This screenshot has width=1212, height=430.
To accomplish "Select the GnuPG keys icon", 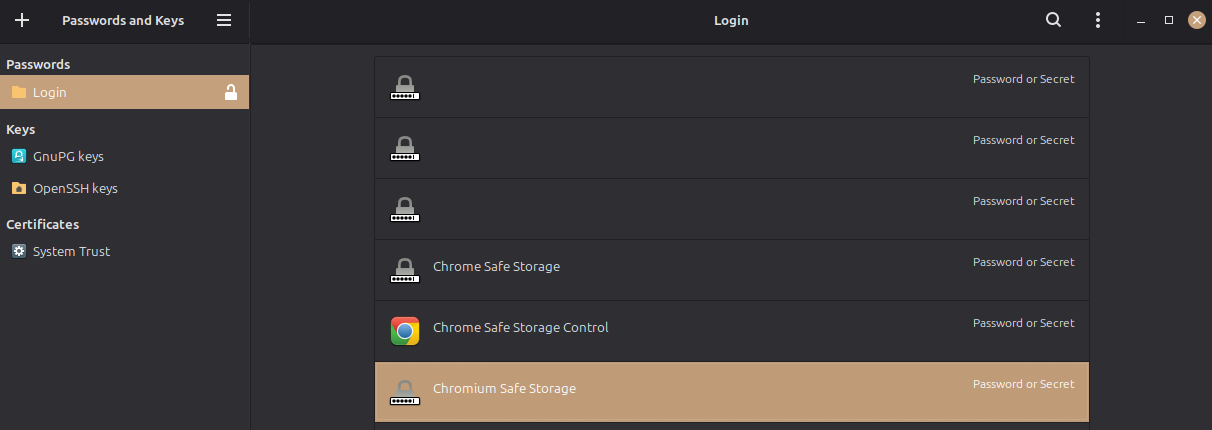I will 18,156.
